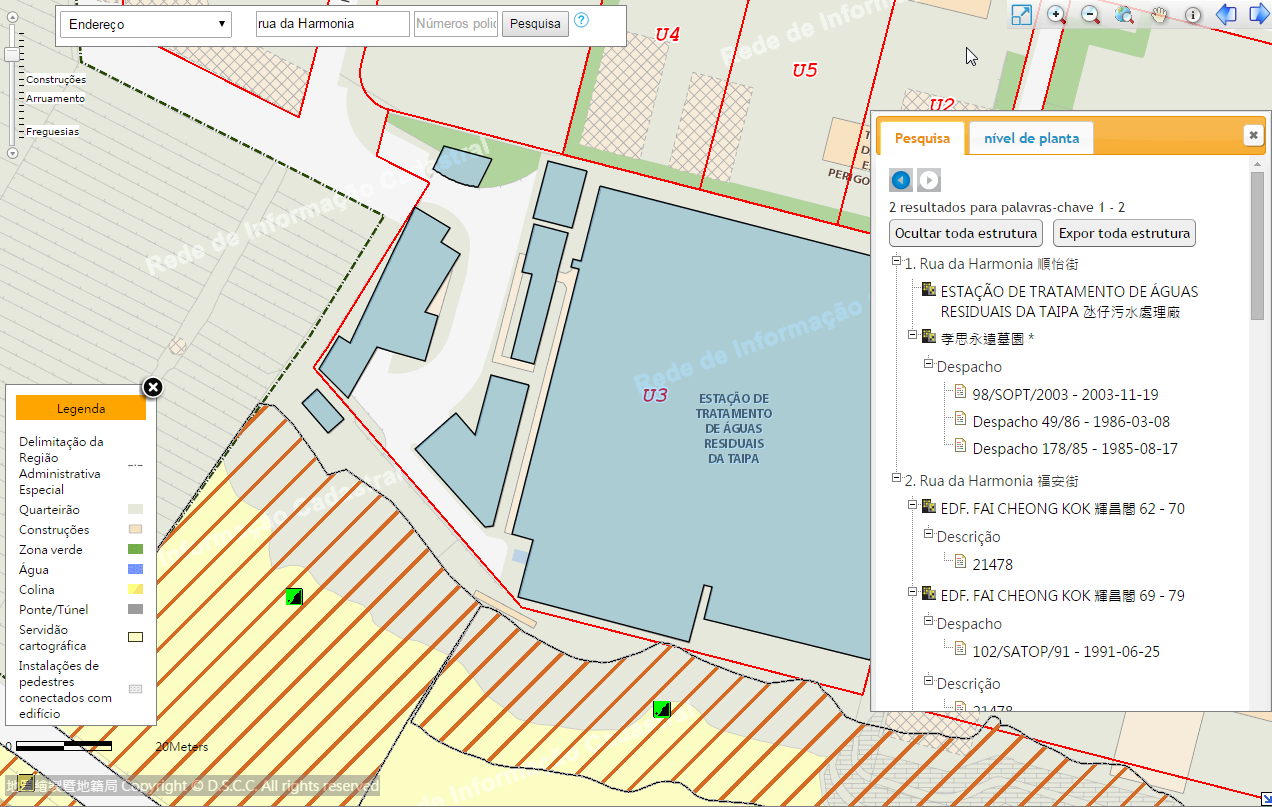Viewport: 1272px width, 807px height.
Task: Click the Números policiais input field
Action: click(x=456, y=24)
